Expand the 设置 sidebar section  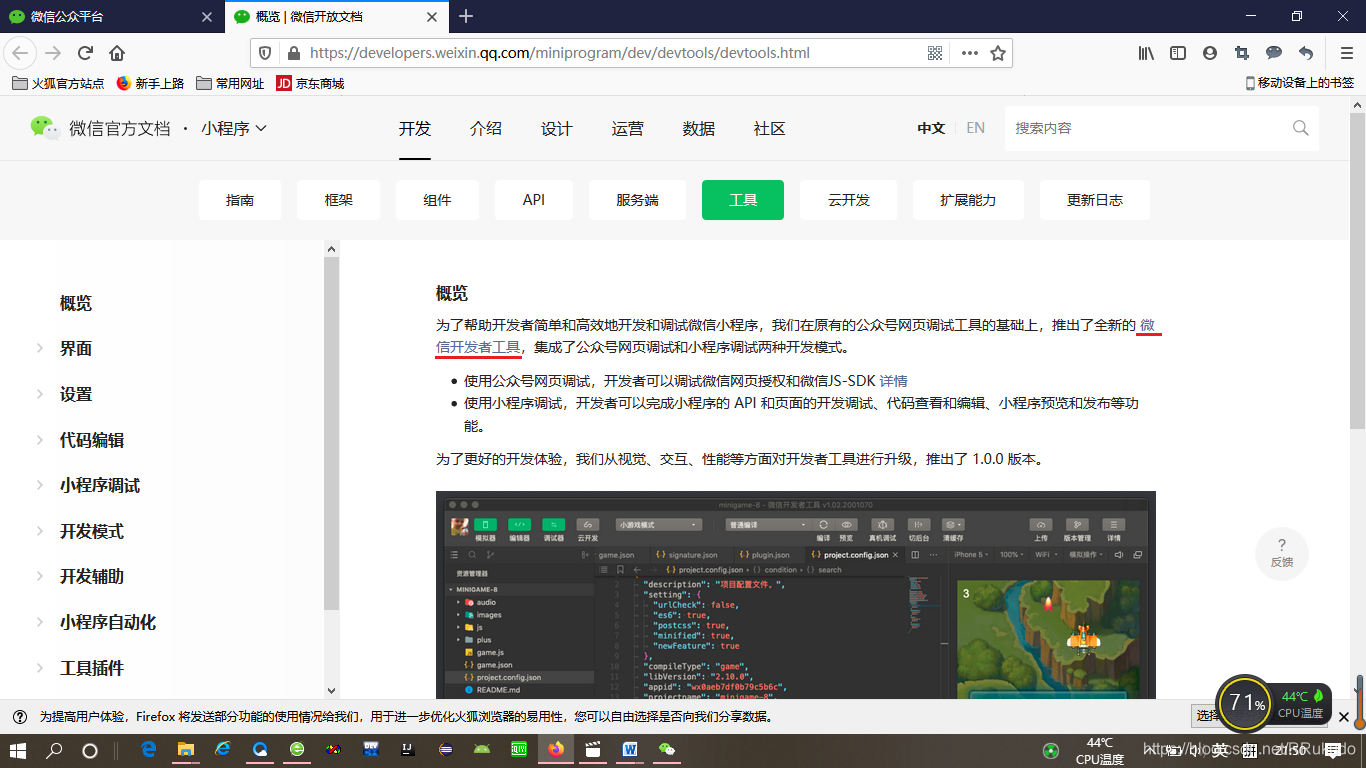75,394
